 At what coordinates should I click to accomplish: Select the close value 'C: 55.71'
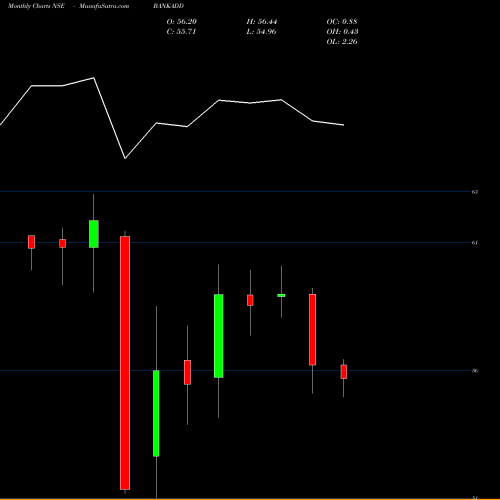coord(181,32)
